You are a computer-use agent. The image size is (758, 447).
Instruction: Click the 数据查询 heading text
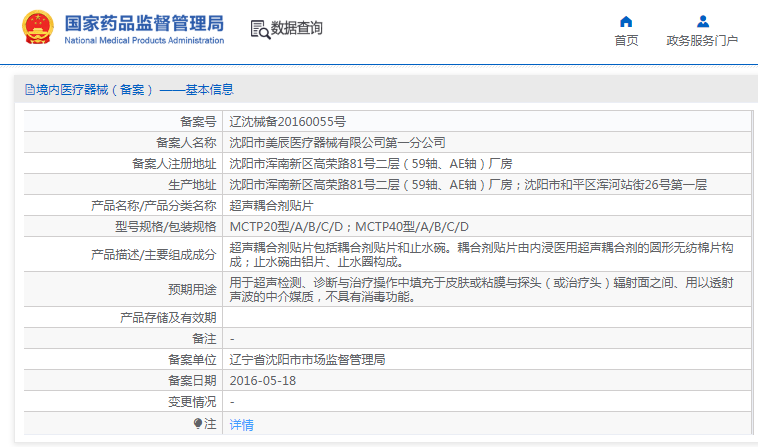click(296, 28)
